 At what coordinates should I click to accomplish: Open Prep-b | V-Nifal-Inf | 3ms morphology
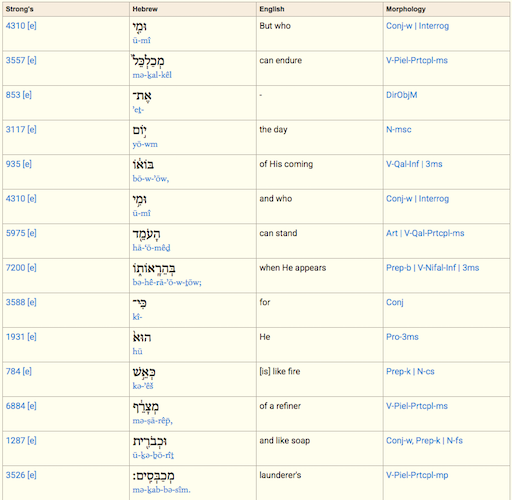[x=433, y=268]
